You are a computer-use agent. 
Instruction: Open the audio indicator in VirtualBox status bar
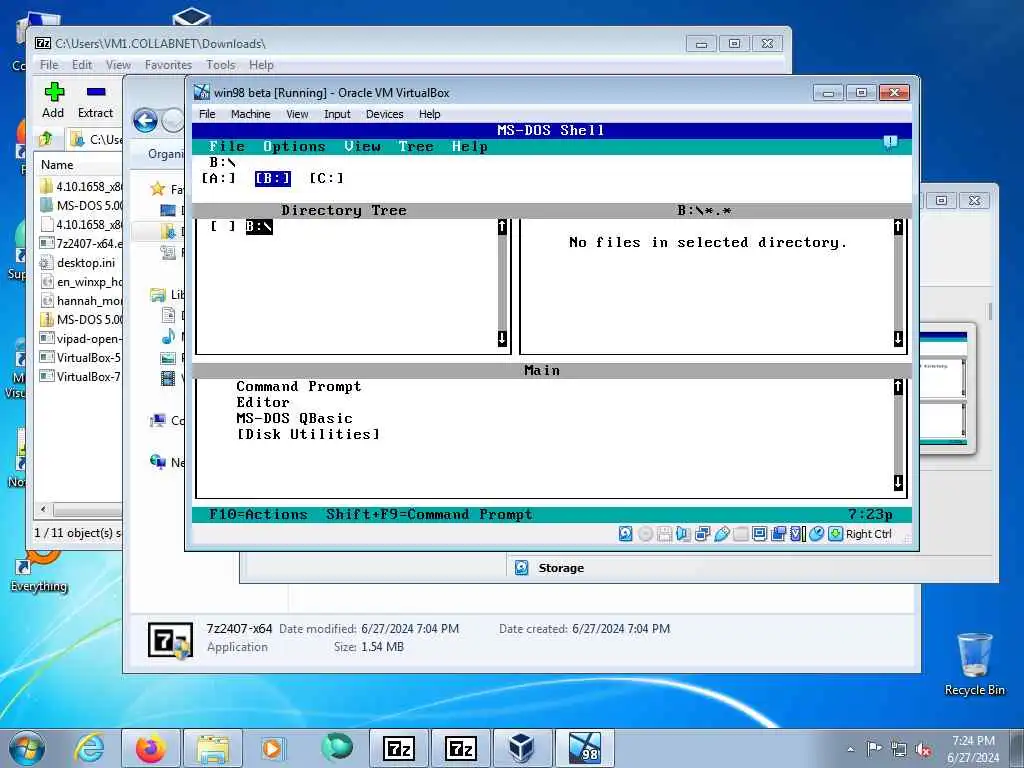coord(683,534)
